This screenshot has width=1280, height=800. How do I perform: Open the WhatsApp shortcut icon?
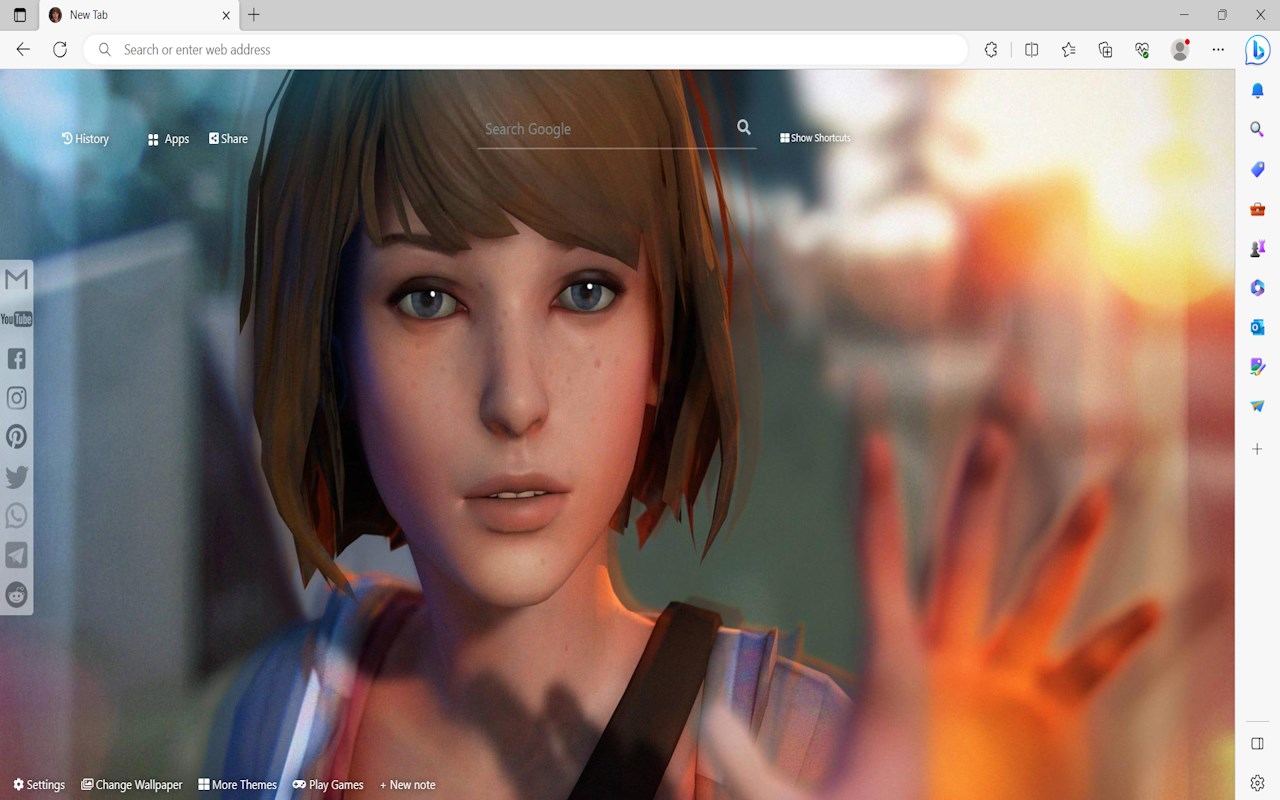[x=16, y=516]
